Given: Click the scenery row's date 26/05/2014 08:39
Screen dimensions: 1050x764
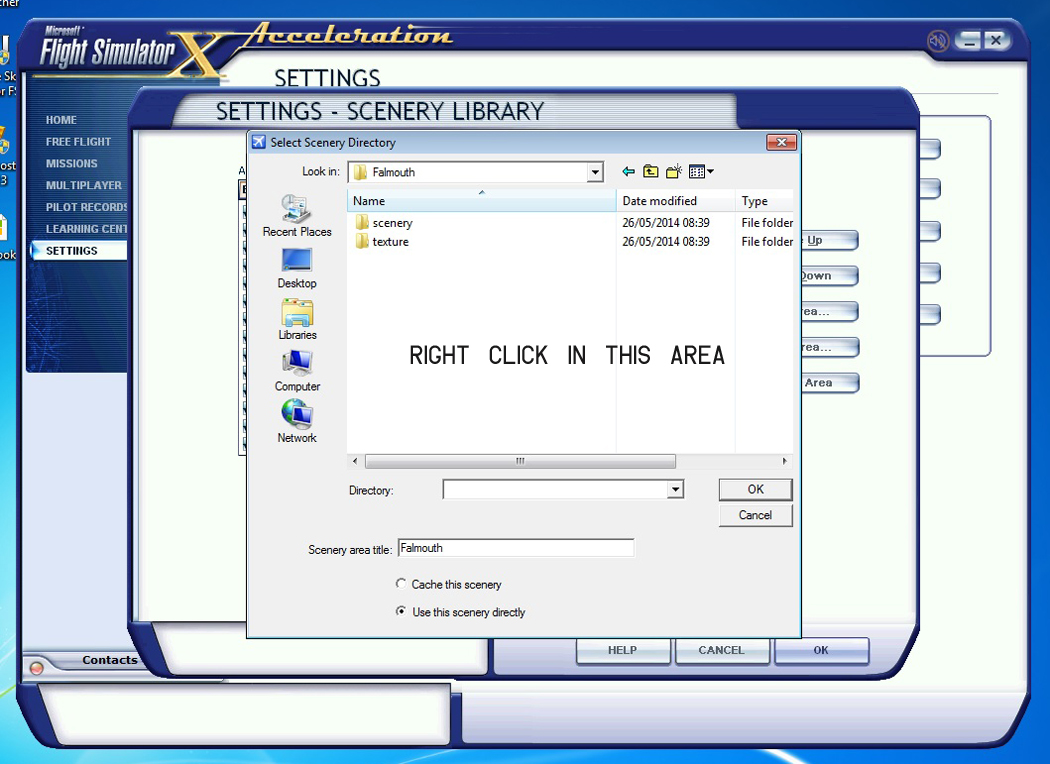Looking at the screenshot, I should click(x=666, y=222).
